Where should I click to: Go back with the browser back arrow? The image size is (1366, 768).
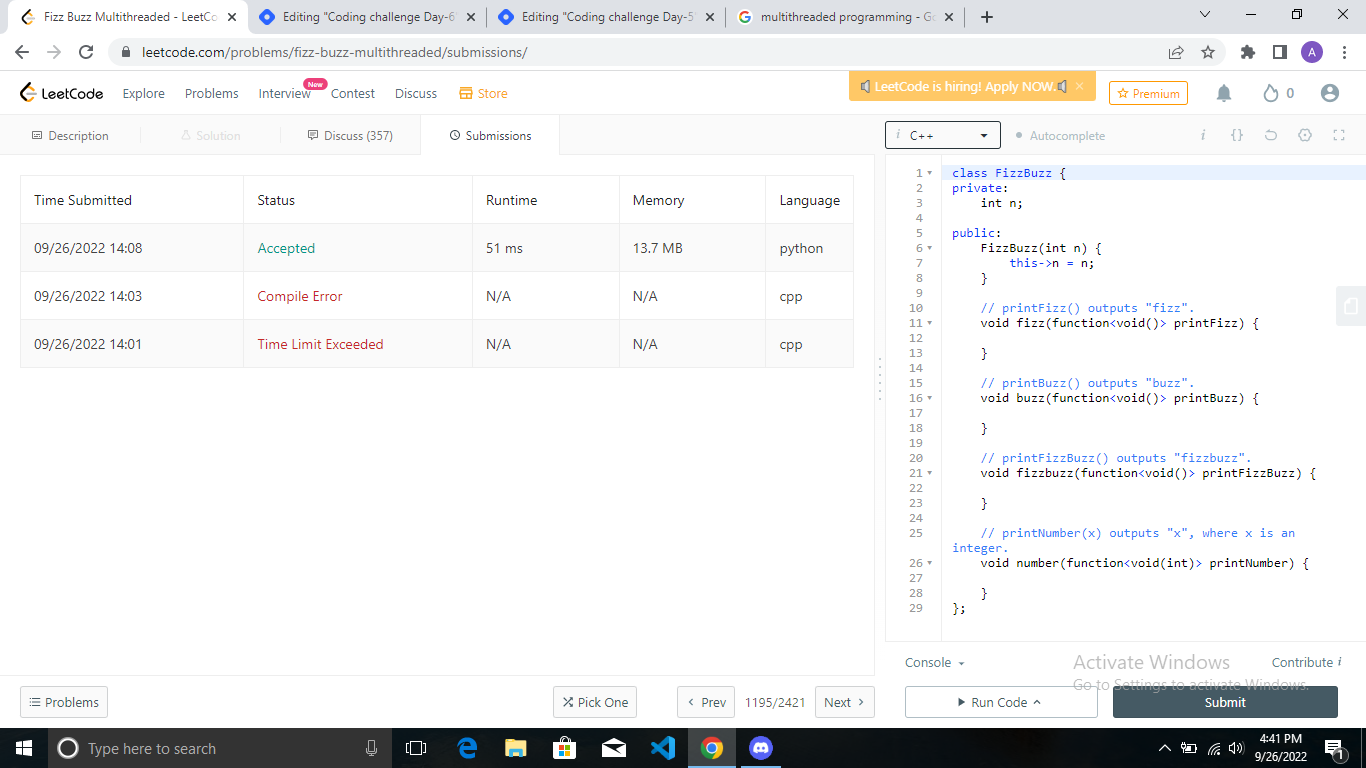(x=22, y=52)
